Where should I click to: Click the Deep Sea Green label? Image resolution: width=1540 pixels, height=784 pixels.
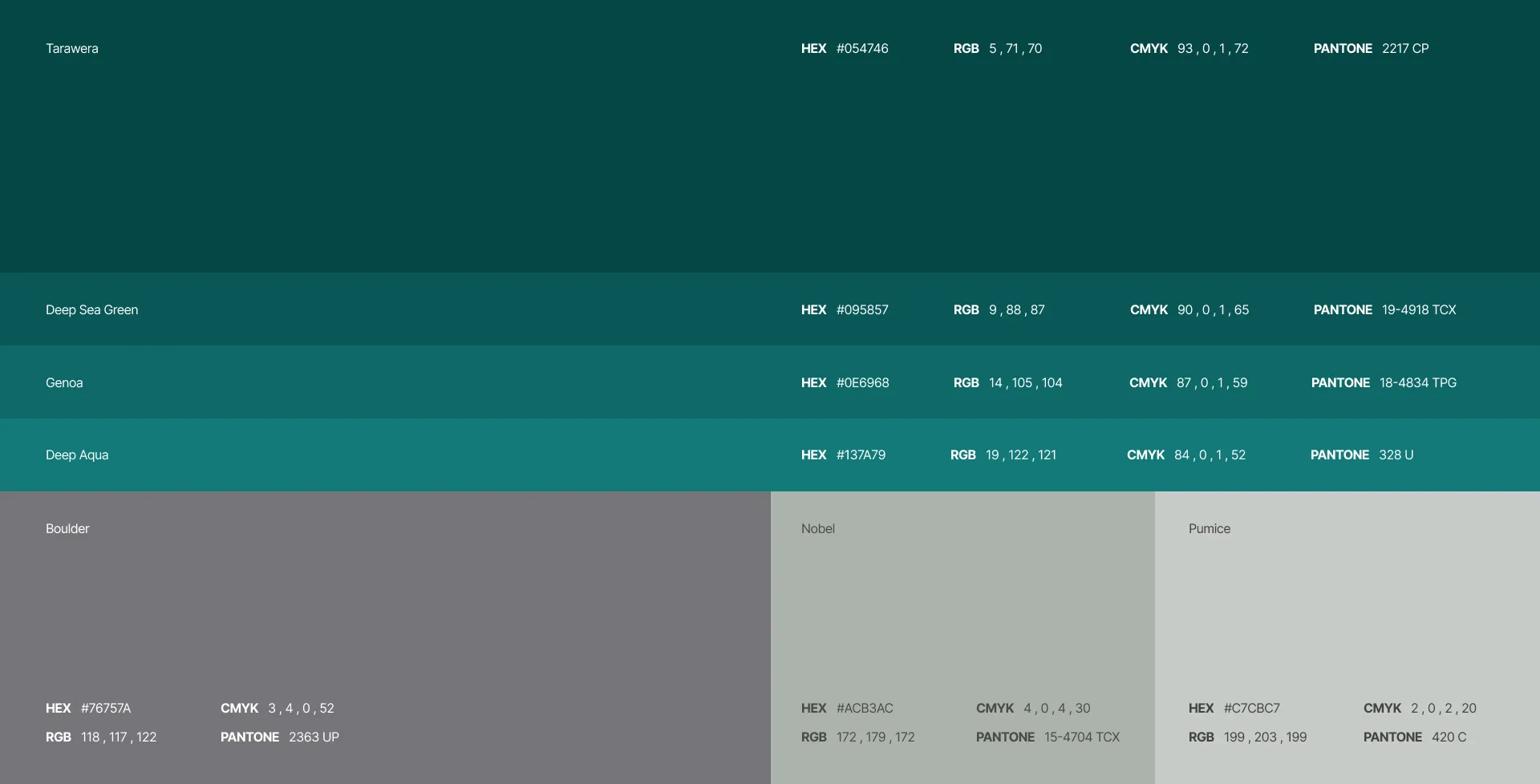[x=92, y=309]
